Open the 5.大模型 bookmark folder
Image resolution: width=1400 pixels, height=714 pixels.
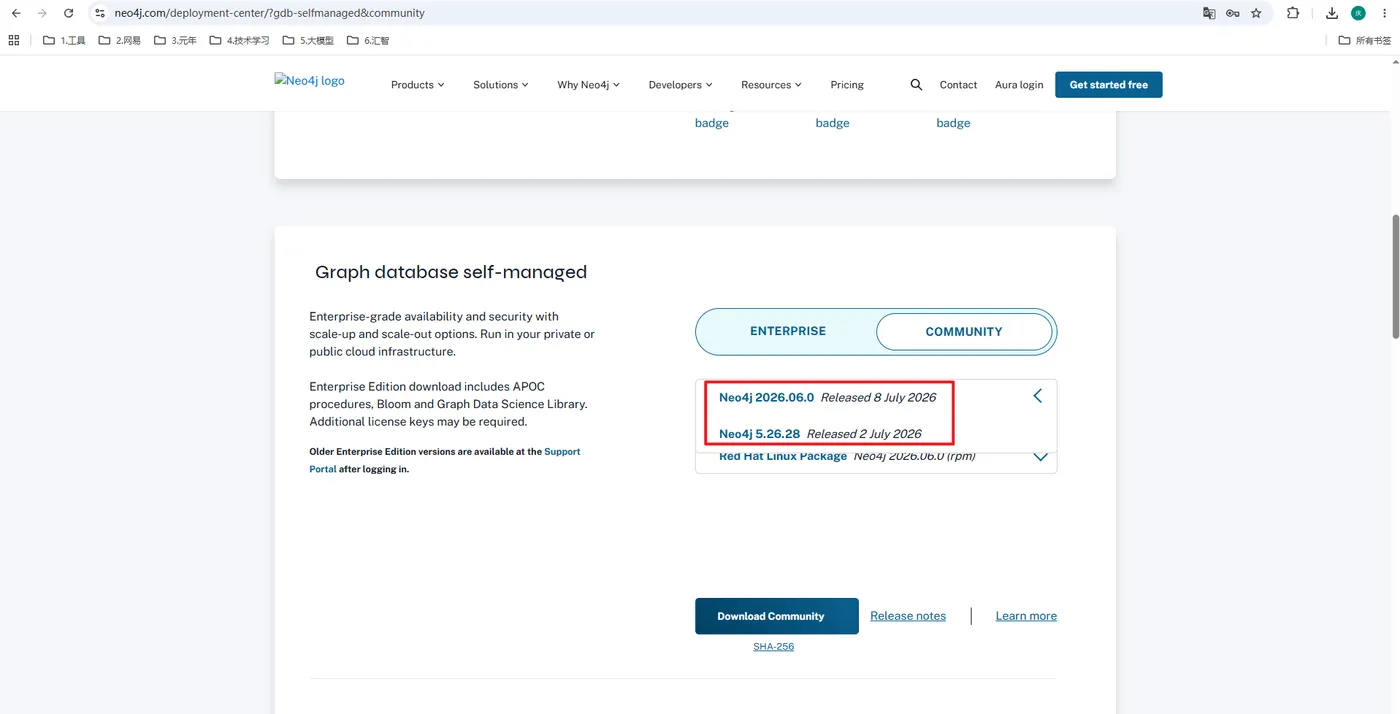click(308, 41)
